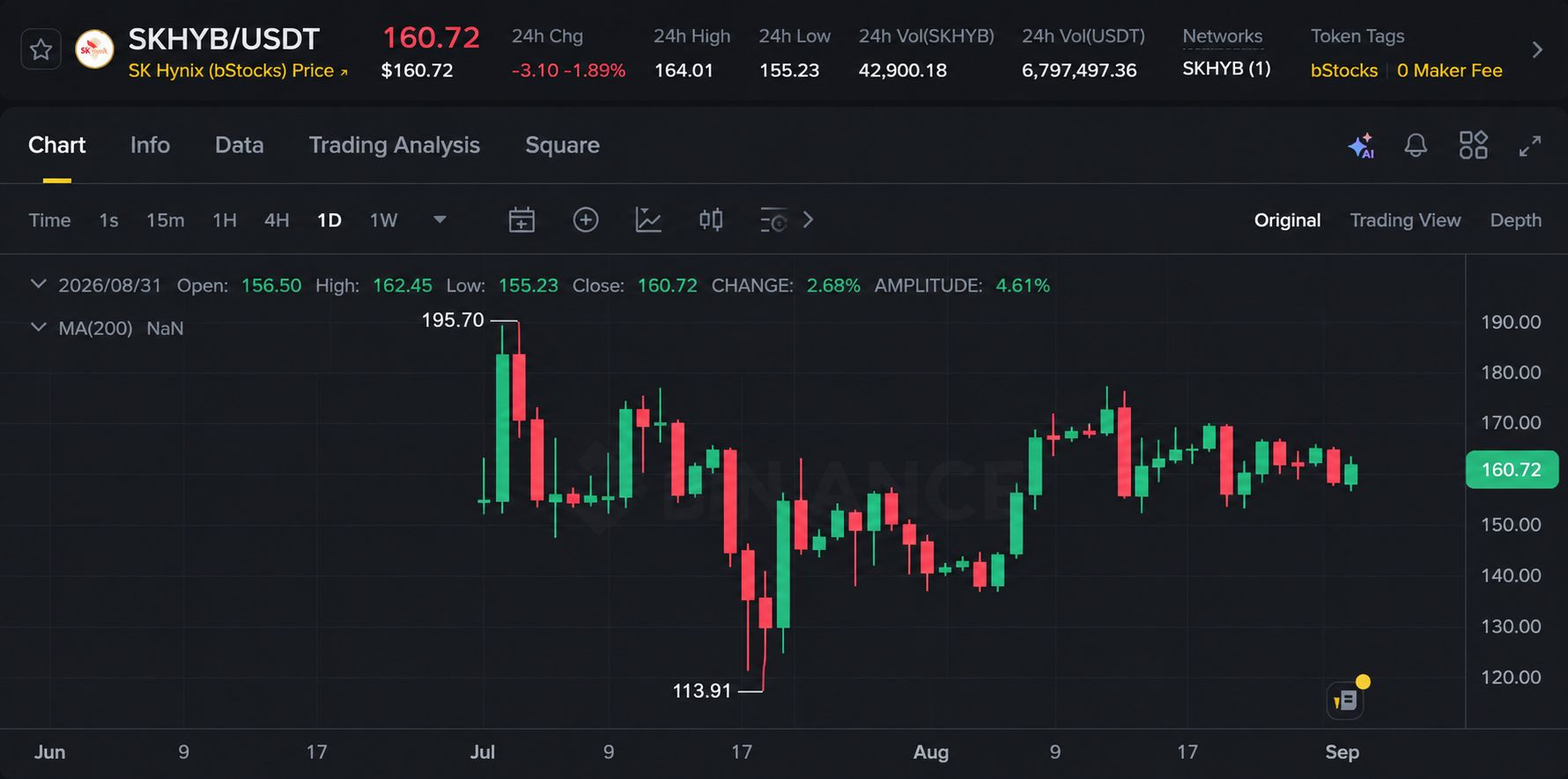
Task: Click the 190.00 price axis label
Action: click(1511, 323)
